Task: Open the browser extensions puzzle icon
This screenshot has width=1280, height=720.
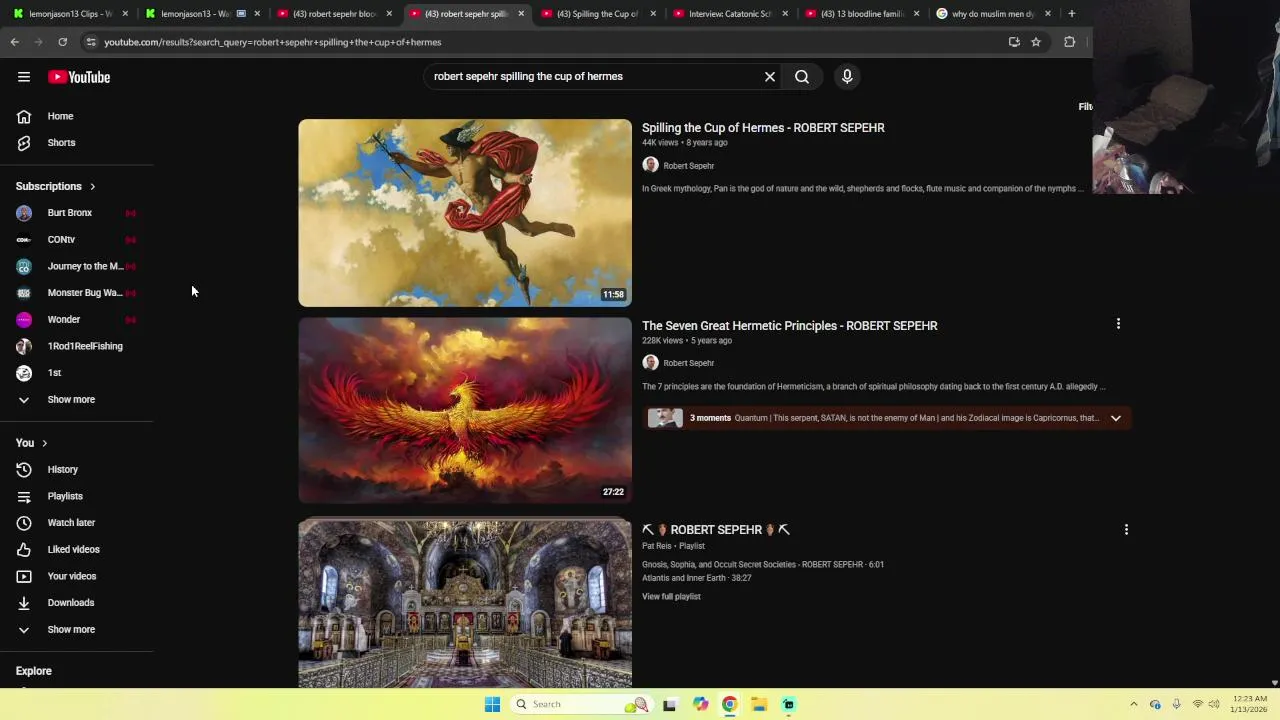Action: [x=1069, y=42]
